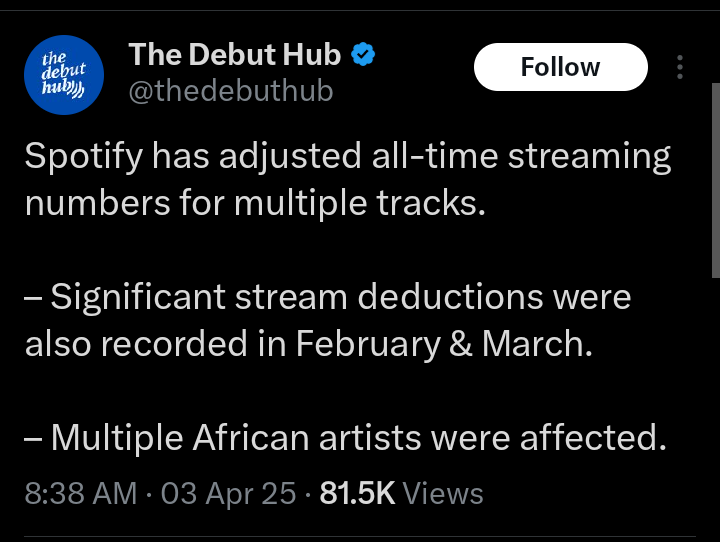Follow The Debut Hub account
Viewport: 720px width, 542px height.
(560, 67)
